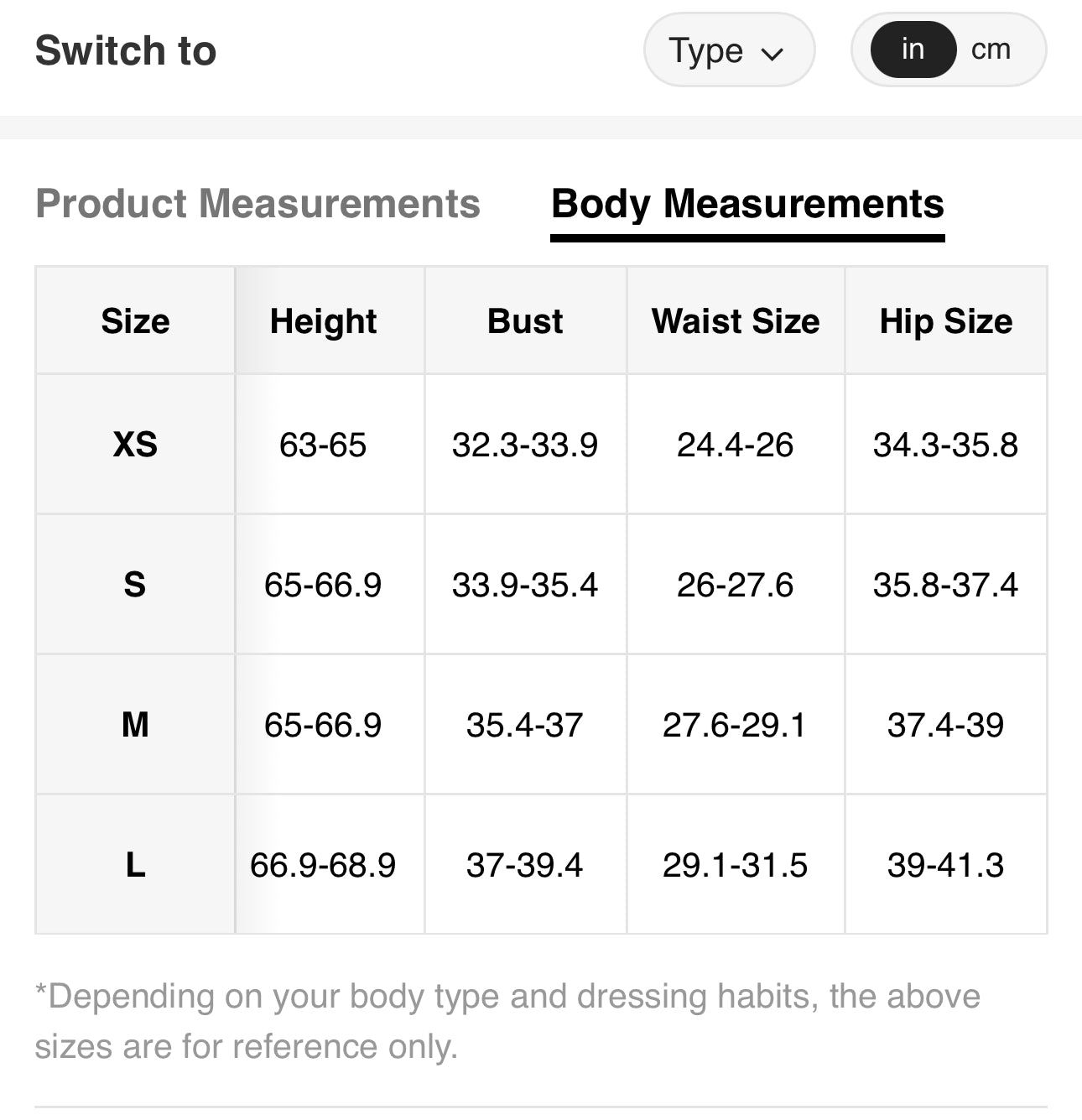Click the Waist Size column header
Image resolution: width=1082 pixels, height=1120 pixels.
[736, 321]
